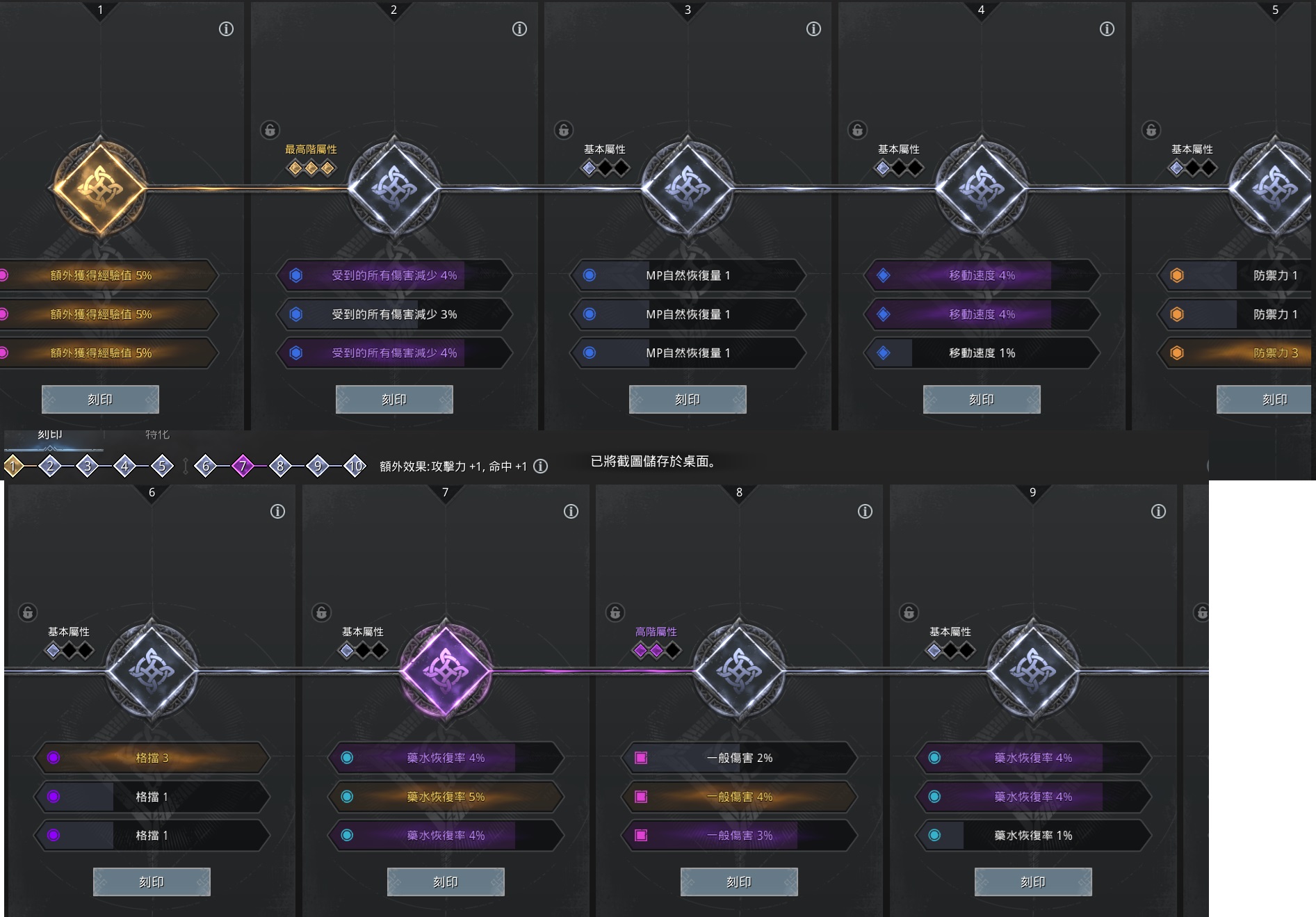Switch to the 特化 tab
This screenshot has width=1316, height=917.
pyautogui.click(x=157, y=436)
